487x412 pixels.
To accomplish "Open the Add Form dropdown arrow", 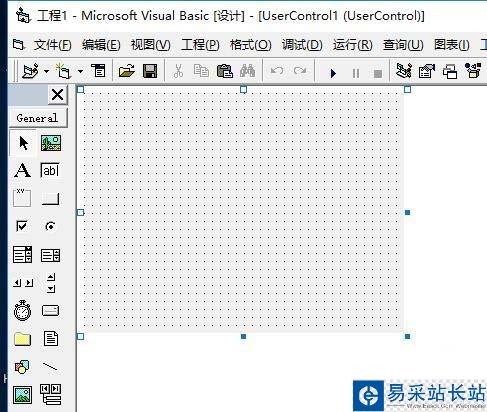I will point(80,71).
